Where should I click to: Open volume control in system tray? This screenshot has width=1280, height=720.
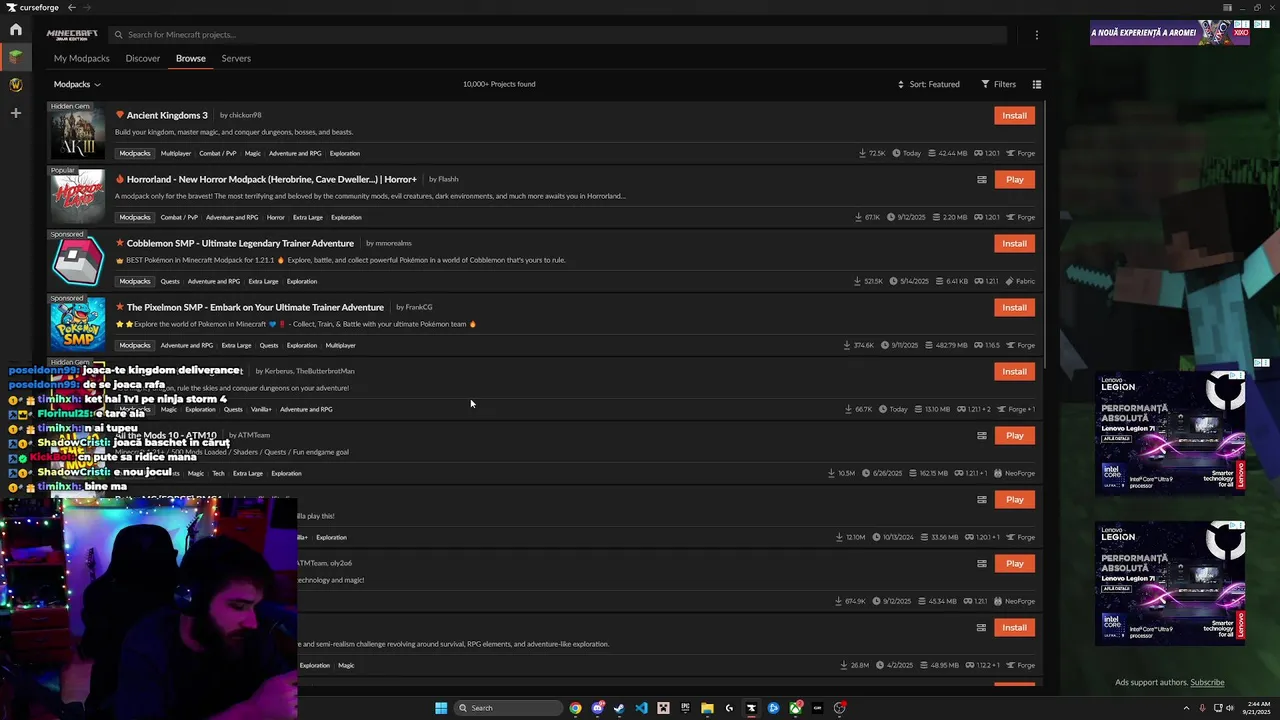(x=1230, y=708)
